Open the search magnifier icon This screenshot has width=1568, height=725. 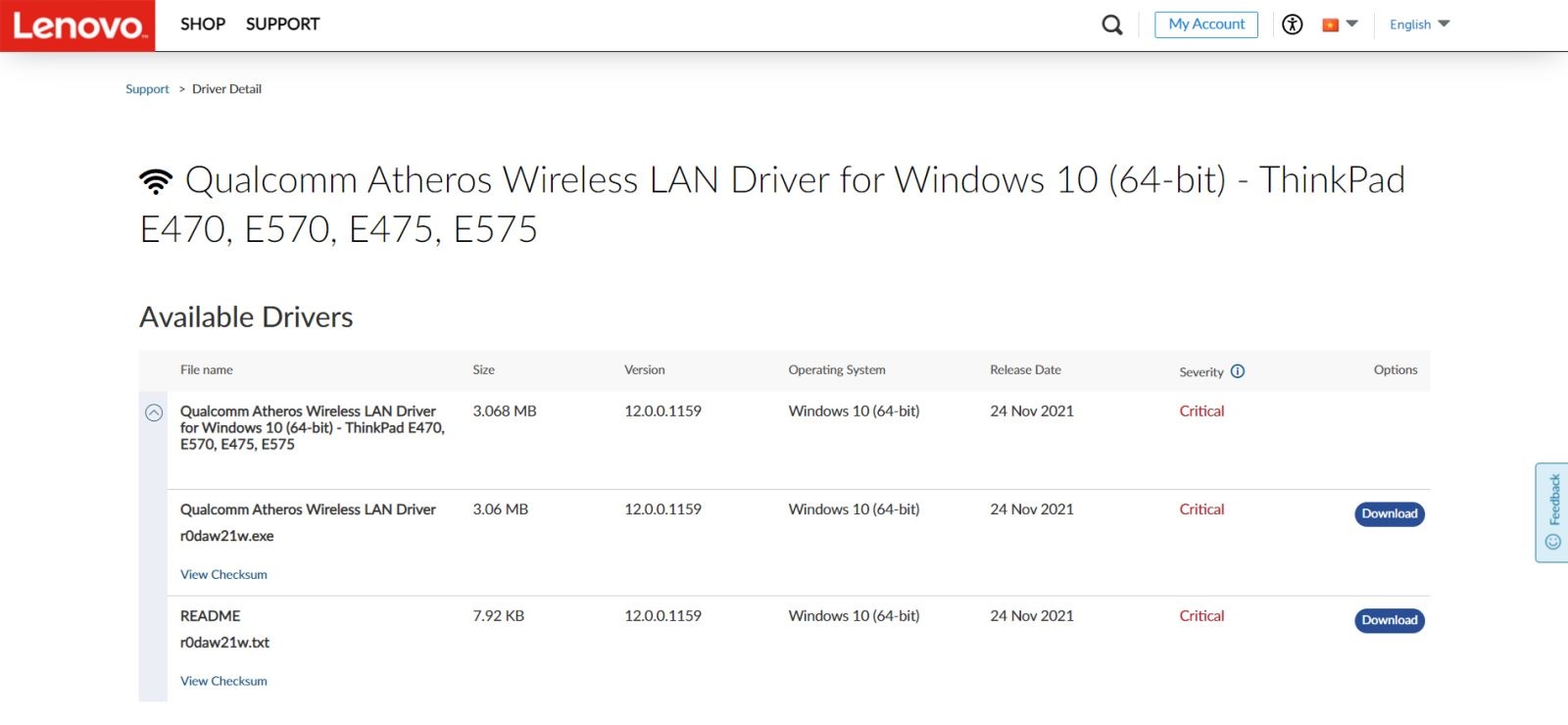tap(1112, 24)
